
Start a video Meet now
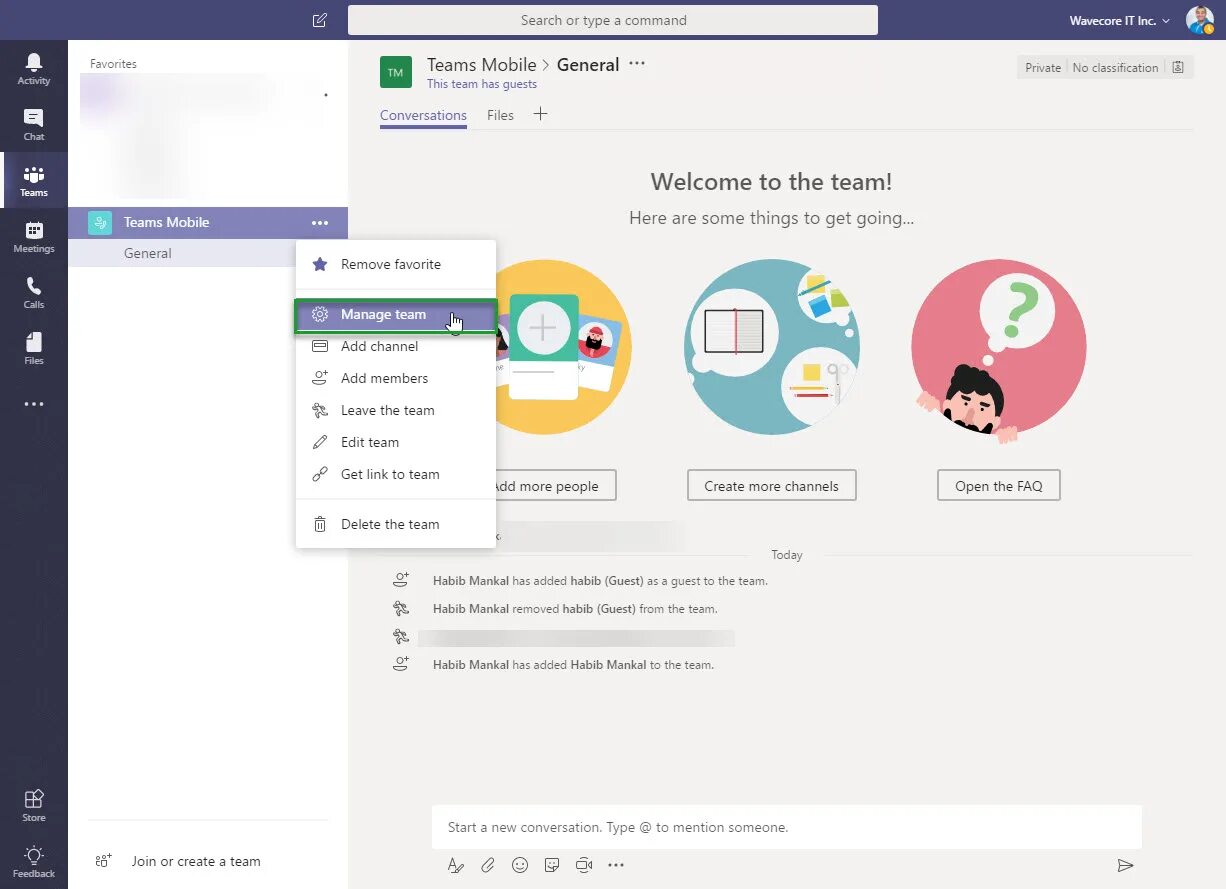tap(584, 865)
